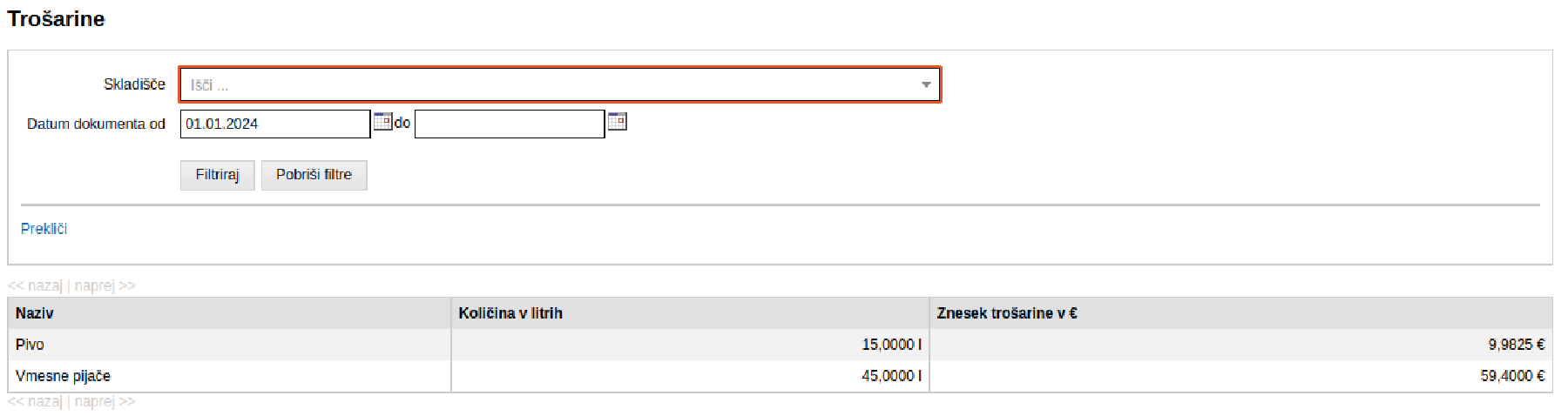The image size is (1568, 416).
Task: Select the Znesek trošarine v € column header
Action: point(1007,313)
